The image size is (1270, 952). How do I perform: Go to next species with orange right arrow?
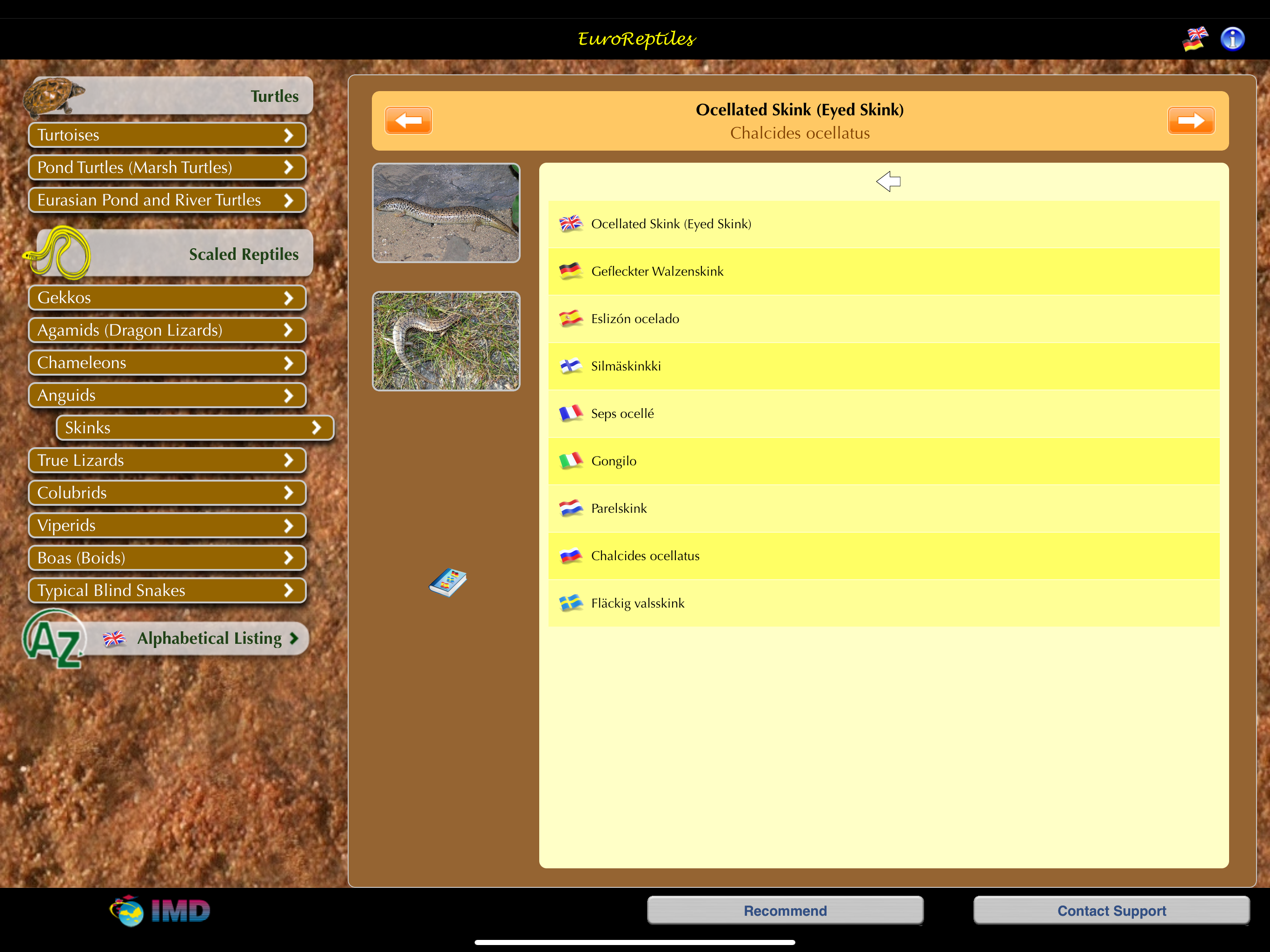[1191, 120]
